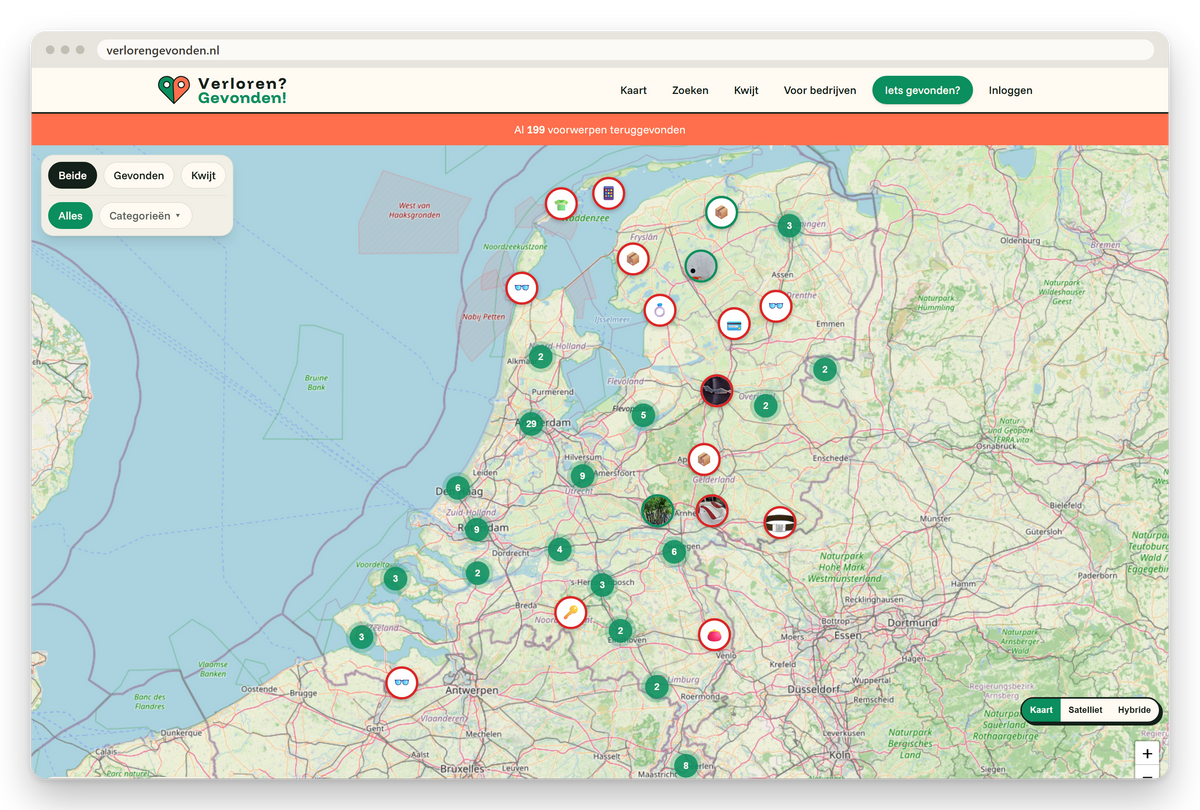
Task: Open the credit card marker
Action: tap(734, 324)
